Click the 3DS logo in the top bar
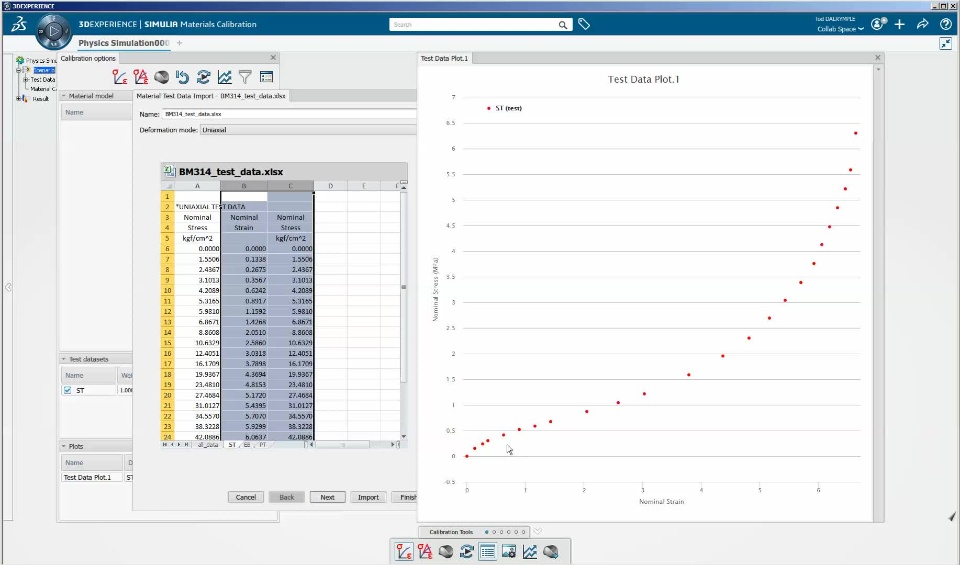 (19, 24)
